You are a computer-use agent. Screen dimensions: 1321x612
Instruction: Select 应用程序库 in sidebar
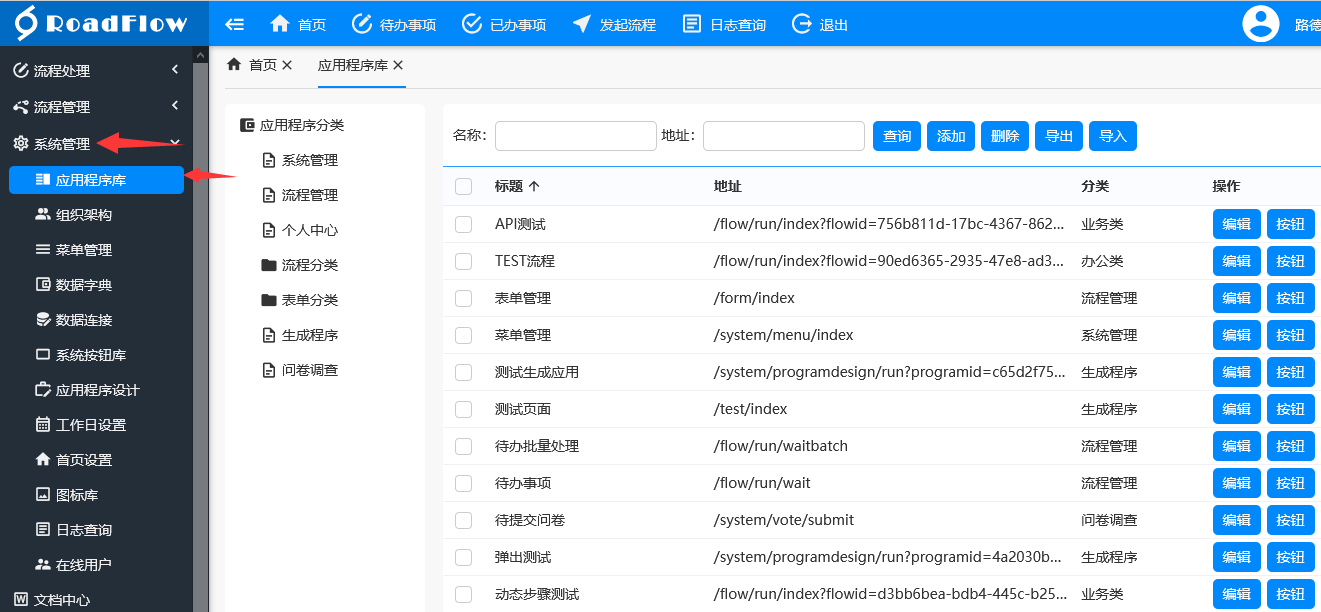[x=96, y=180]
